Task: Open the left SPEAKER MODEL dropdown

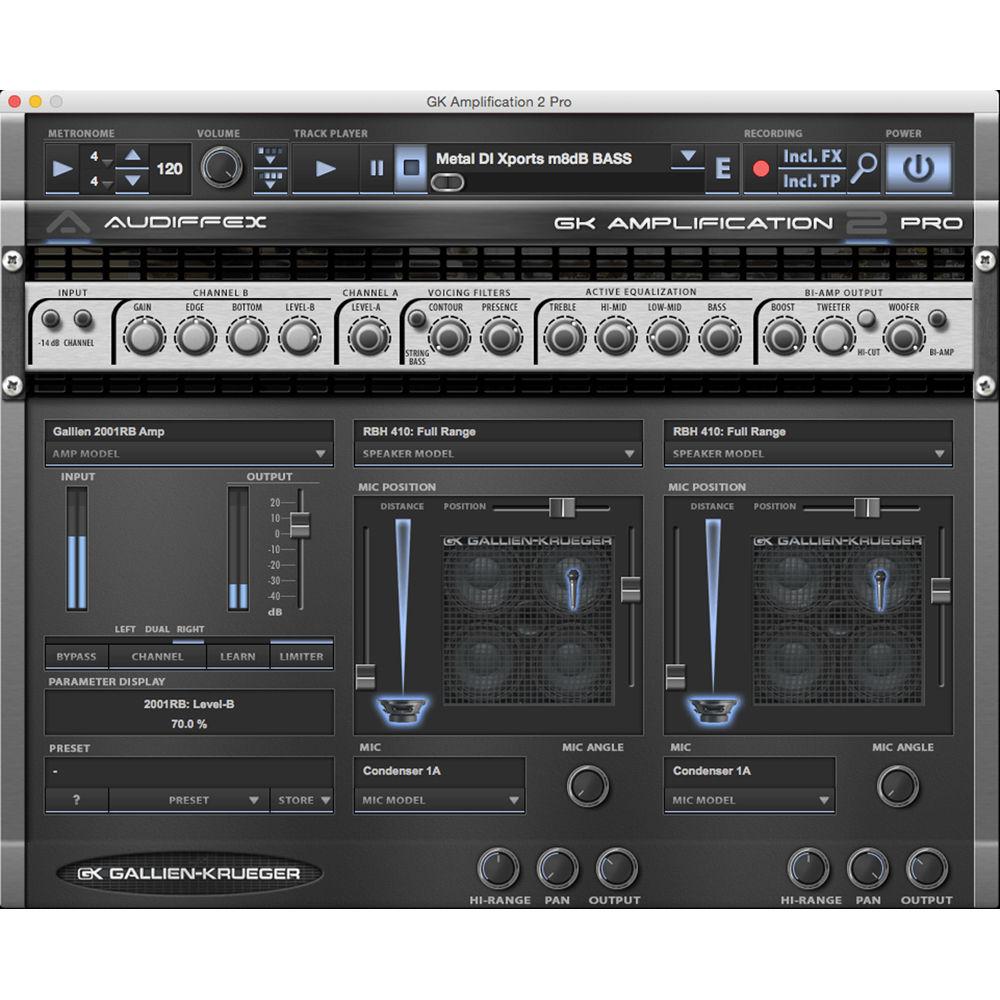Action: (x=497, y=452)
